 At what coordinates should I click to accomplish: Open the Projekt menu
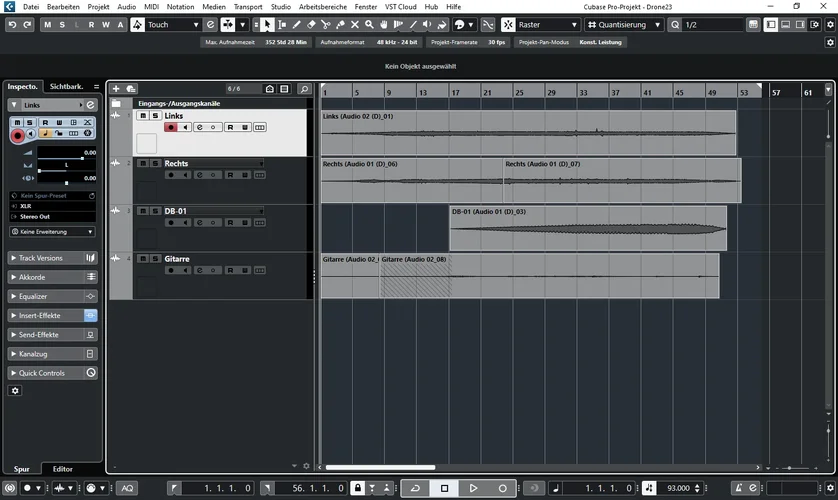[98, 6]
